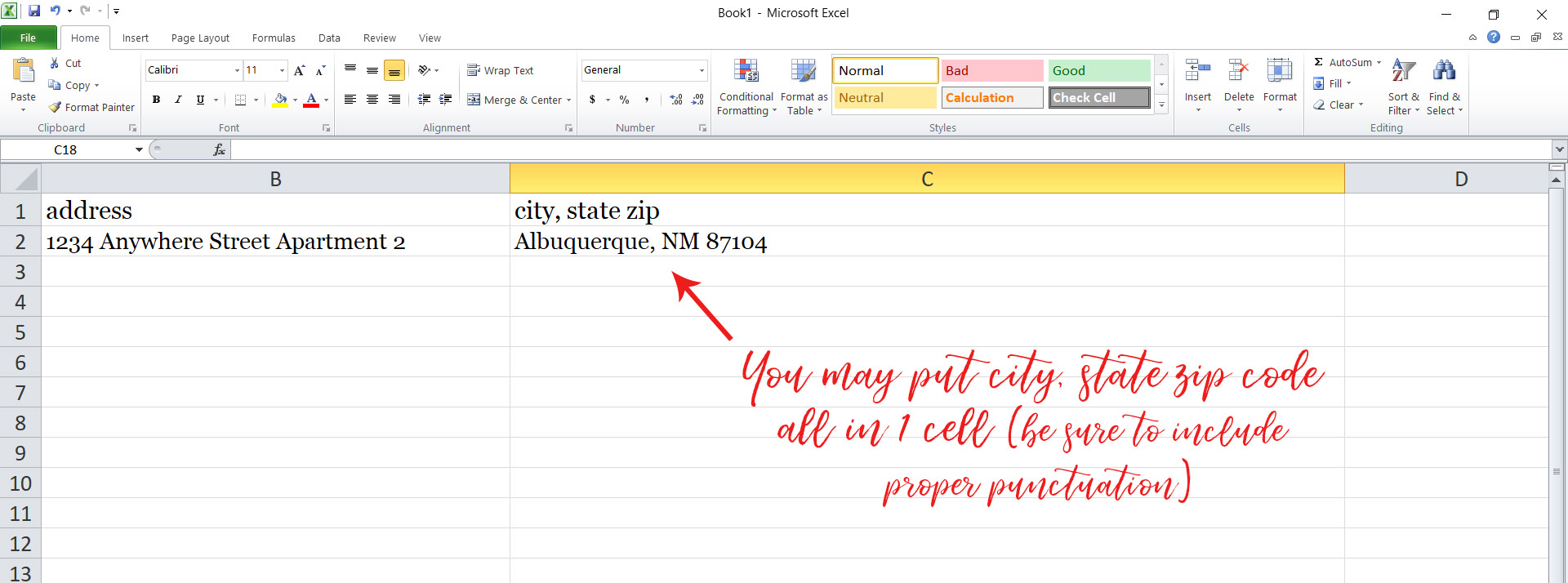Expand the formula bar
Screen dimensions: 1568x583
(x=1560, y=149)
